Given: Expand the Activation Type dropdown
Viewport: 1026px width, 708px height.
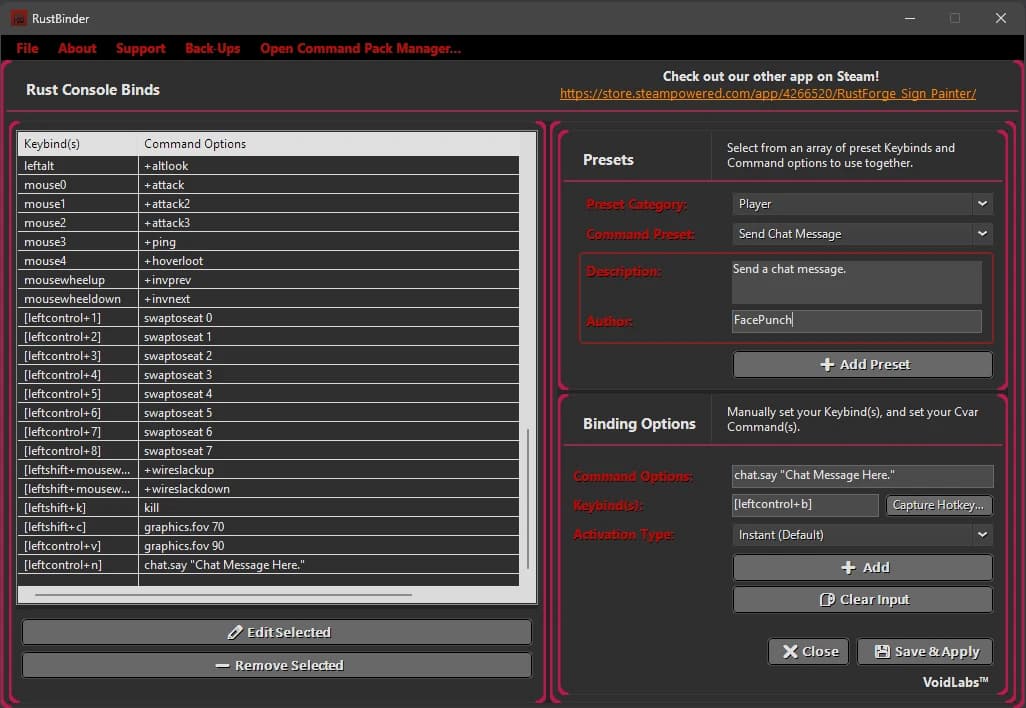Looking at the screenshot, I should click(982, 535).
